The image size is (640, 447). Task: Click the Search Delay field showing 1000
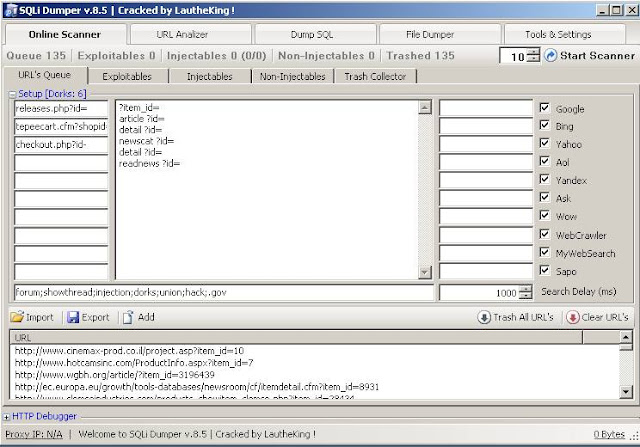click(x=480, y=292)
